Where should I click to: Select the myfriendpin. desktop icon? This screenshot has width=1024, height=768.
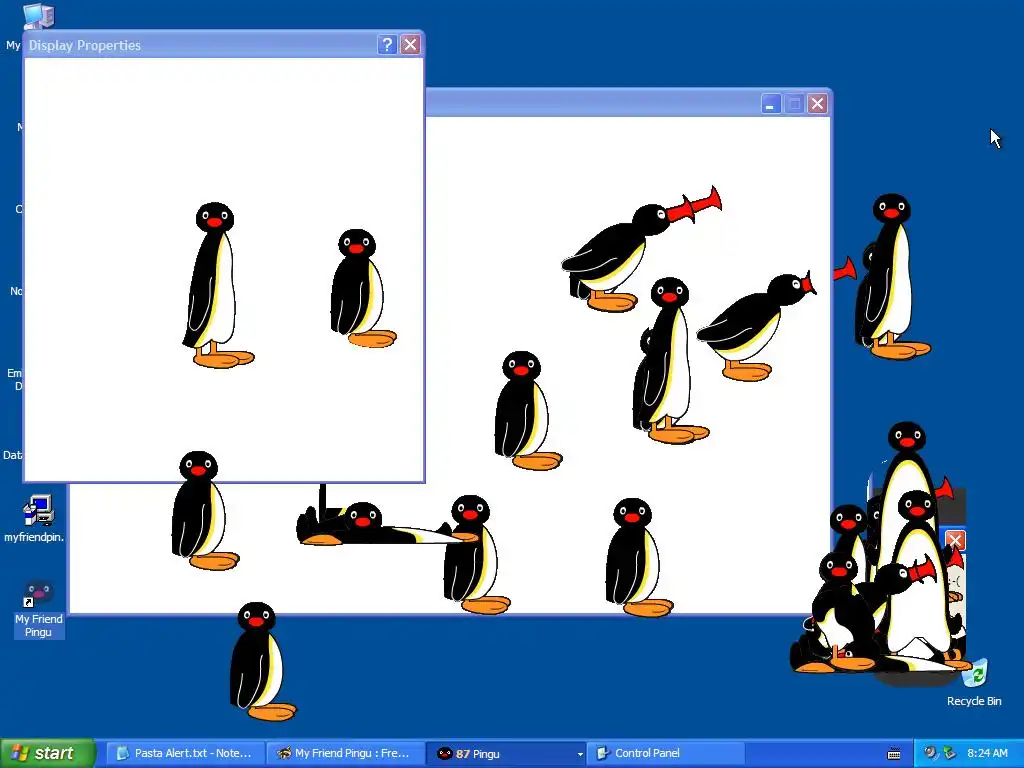coord(34,519)
